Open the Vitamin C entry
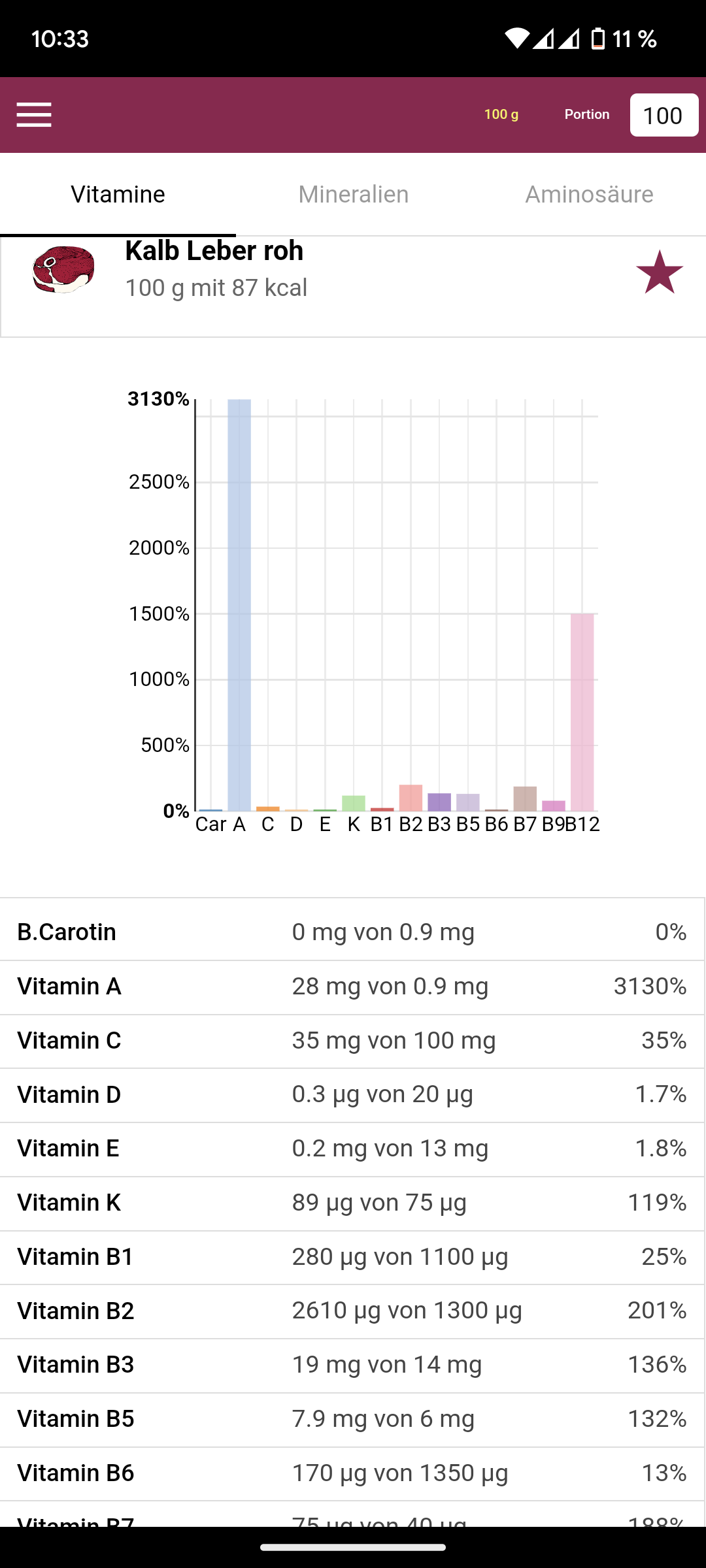The width and height of the screenshot is (706, 1568). [x=353, y=1041]
